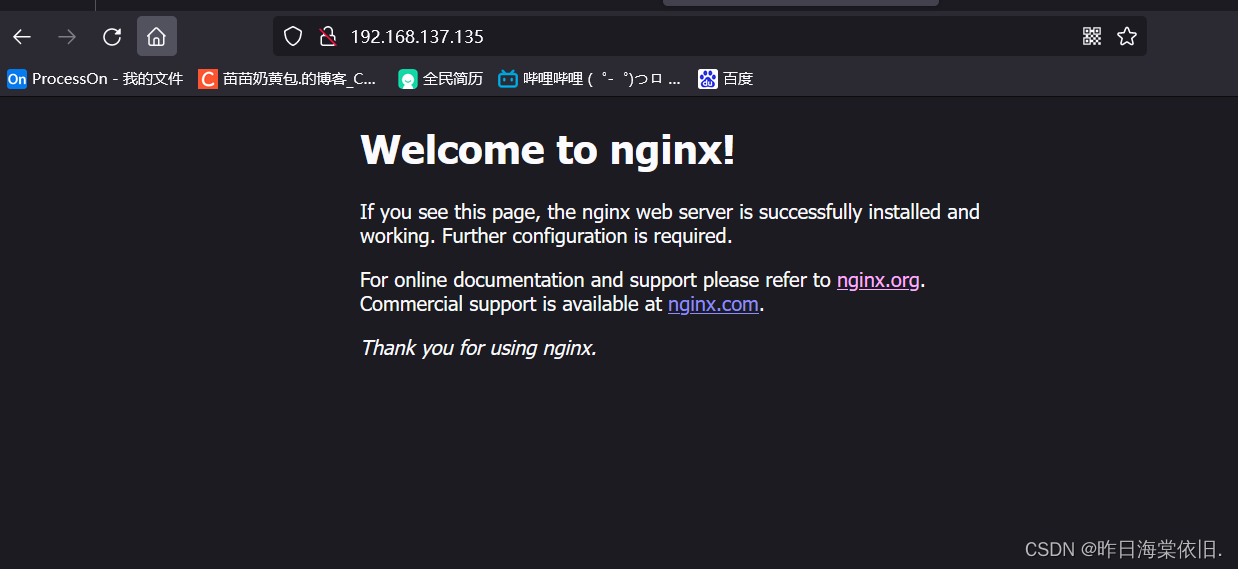Go back to the previous page
1238x569 pixels.
point(22,37)
